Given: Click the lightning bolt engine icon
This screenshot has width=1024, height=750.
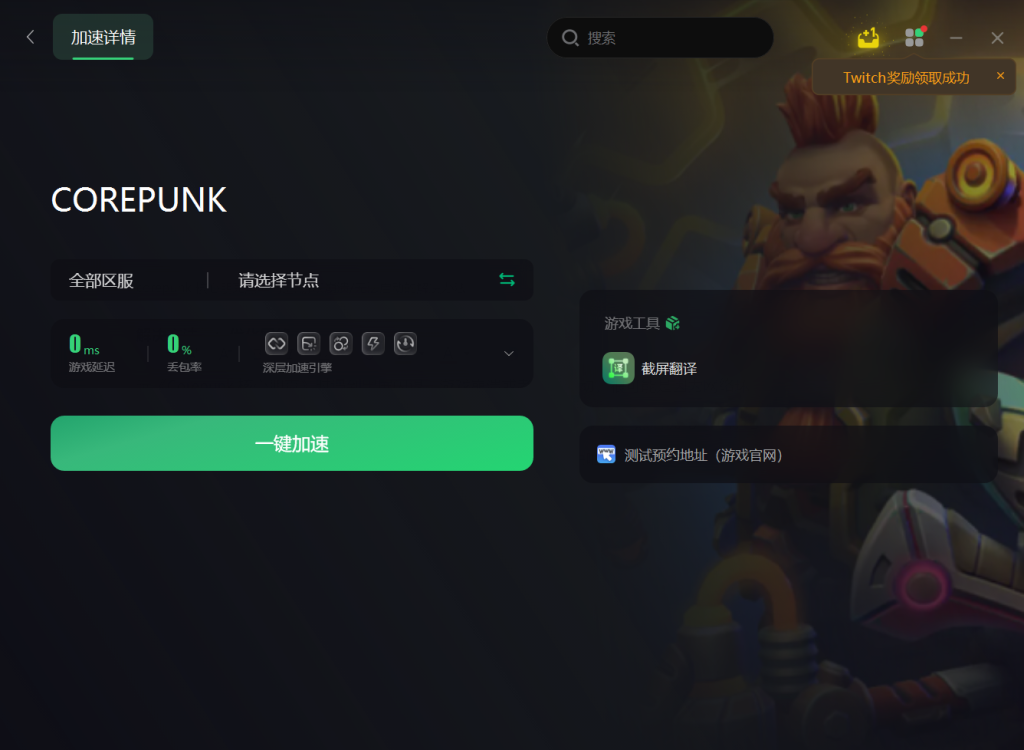Looking at the screenshot, I should point(373,344).
